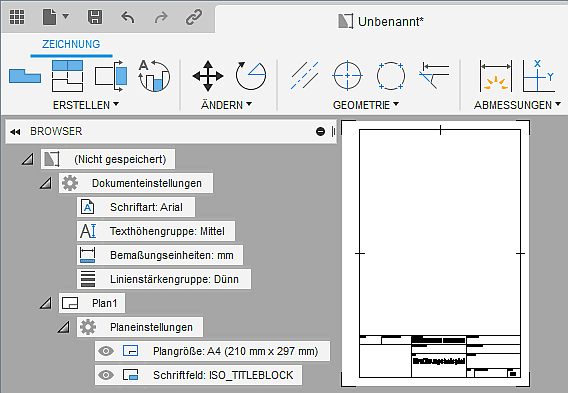This screenshot has height=393, width=568.
Task: Select the Ordinate Dimension X-Y icon
Action: click(x=538, y=76)
